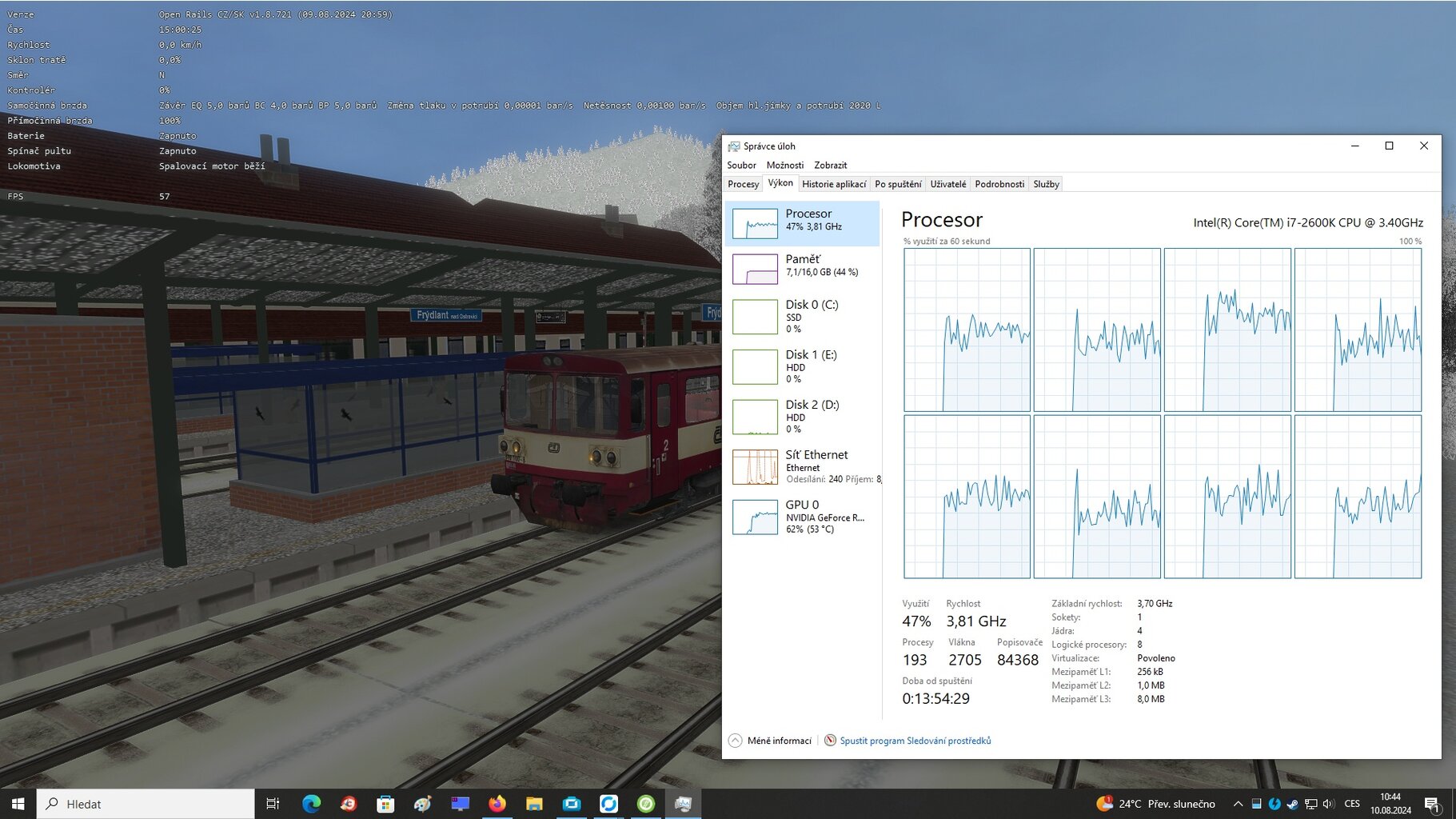Switch to the Podrobnosti tab

coord(999,184)
